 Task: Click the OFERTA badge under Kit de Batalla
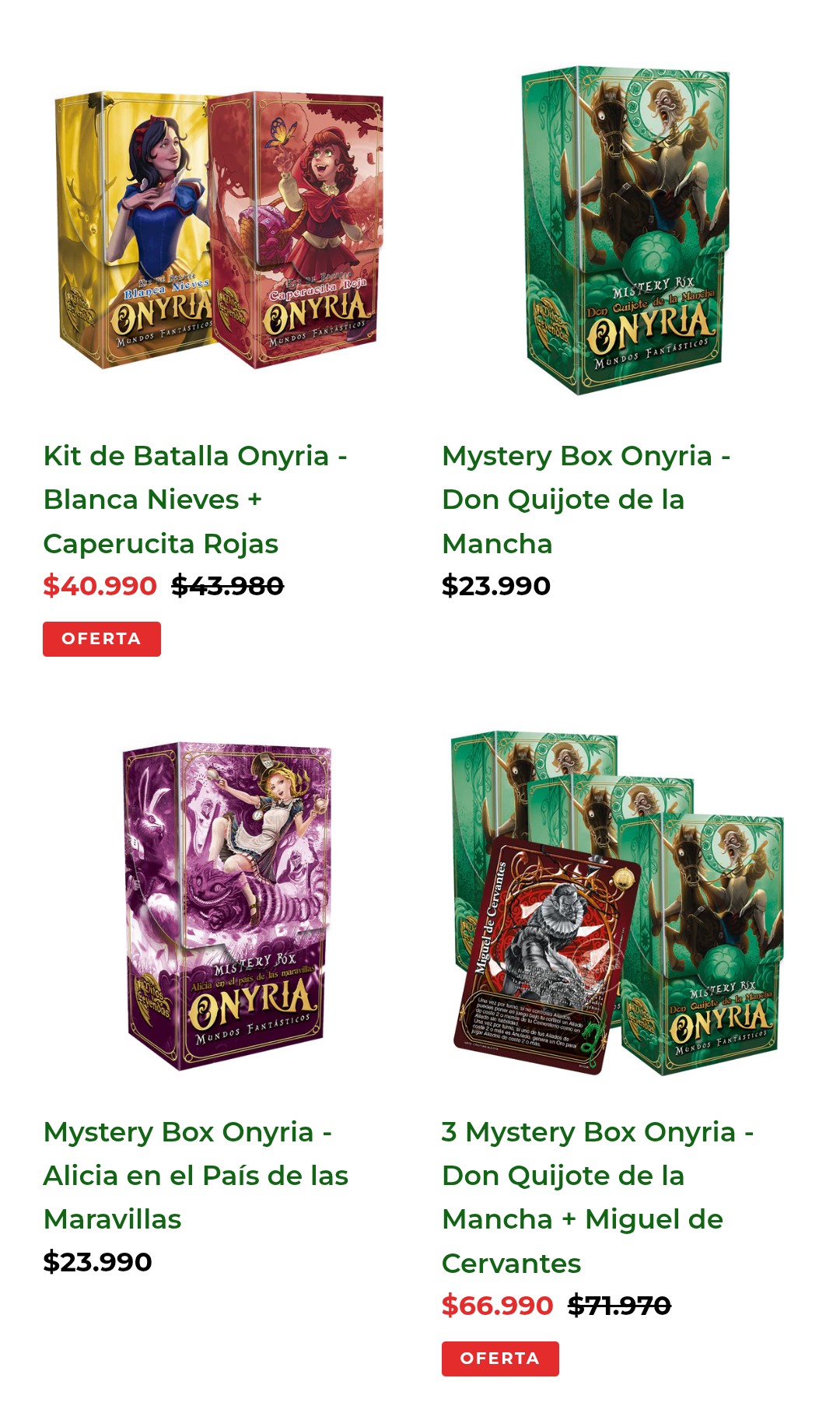(102, 639)
